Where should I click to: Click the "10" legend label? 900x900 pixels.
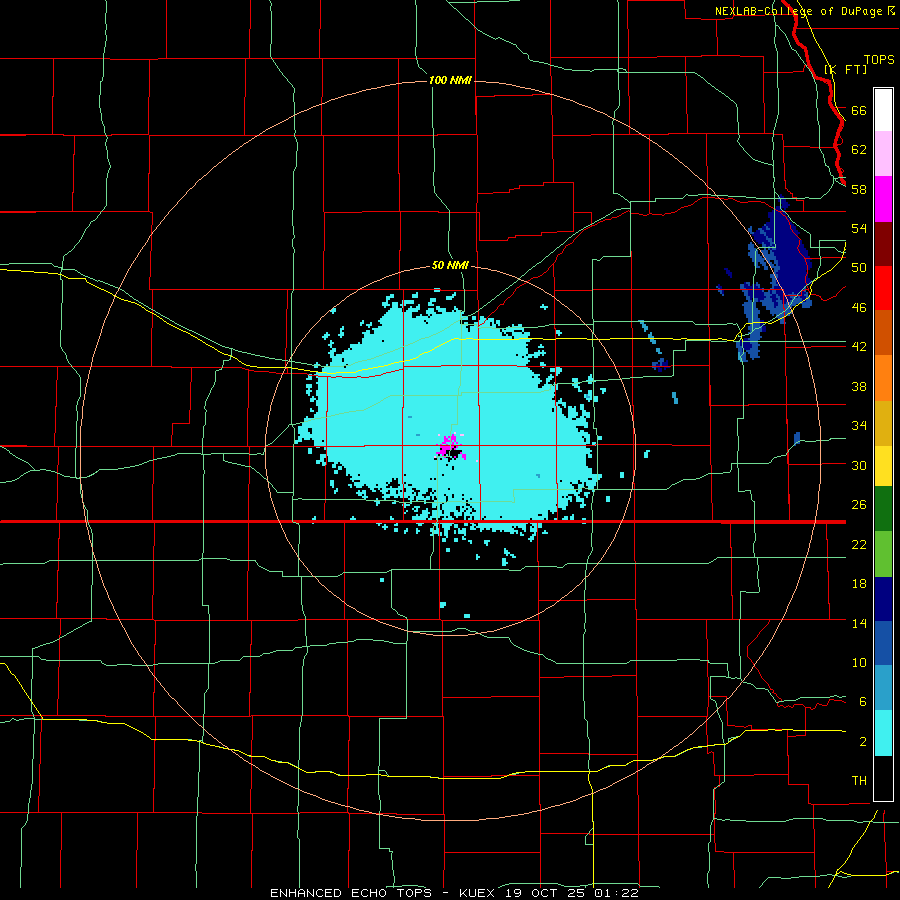tap(859, 662)
